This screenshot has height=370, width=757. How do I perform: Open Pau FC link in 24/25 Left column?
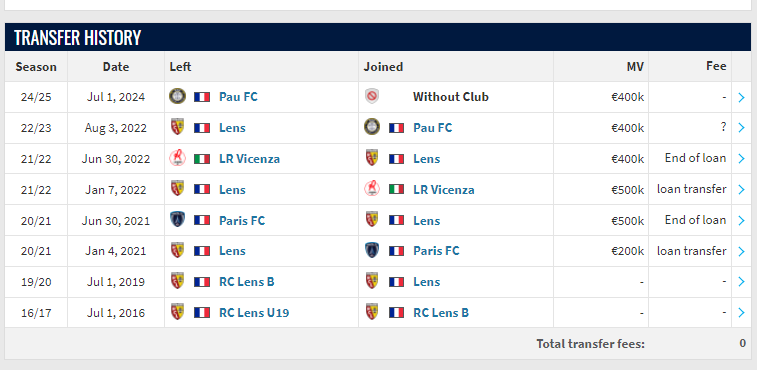pyautogui.click(x=238, y=97)
